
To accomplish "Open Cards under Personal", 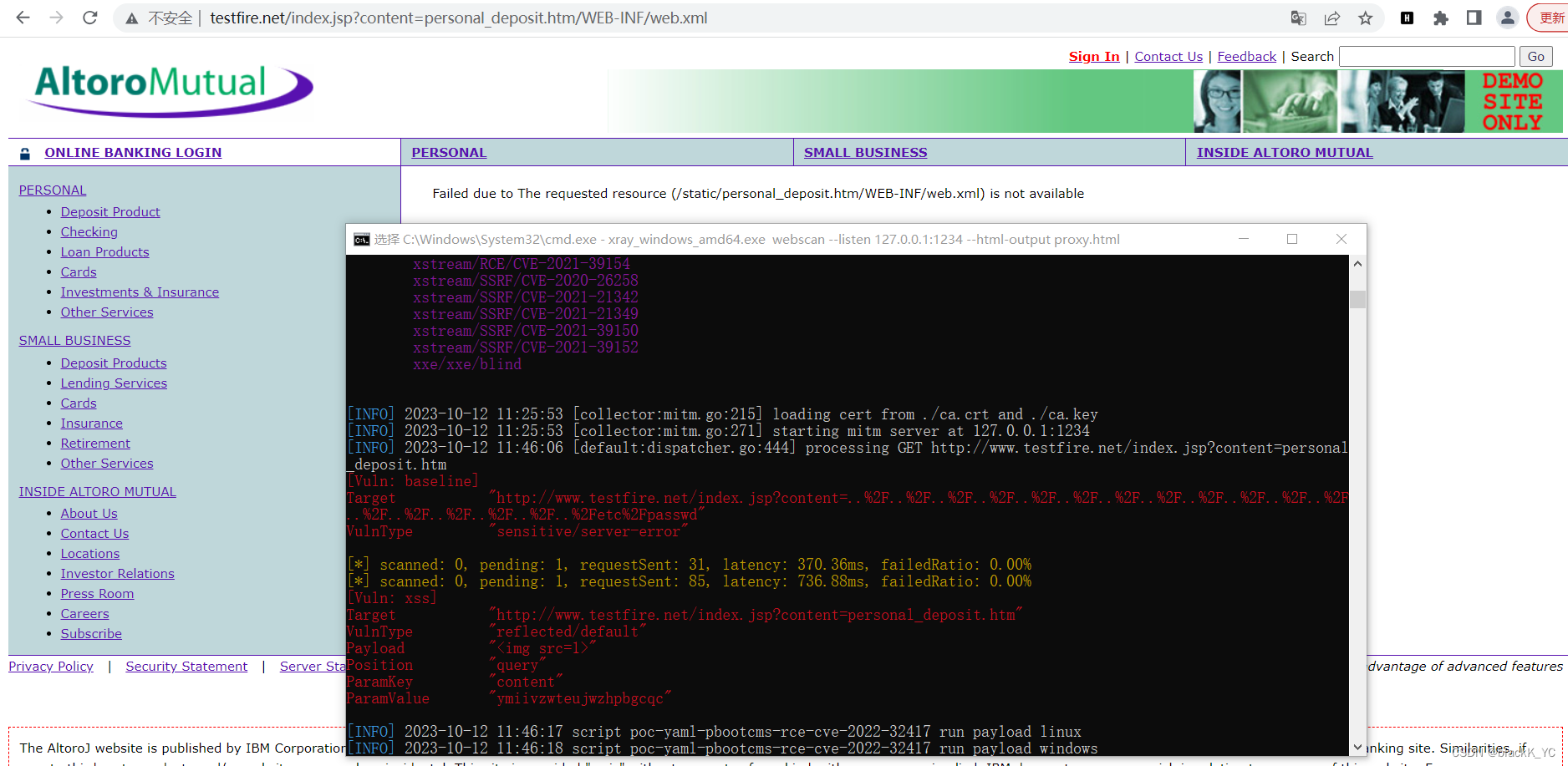I will 79,272.
